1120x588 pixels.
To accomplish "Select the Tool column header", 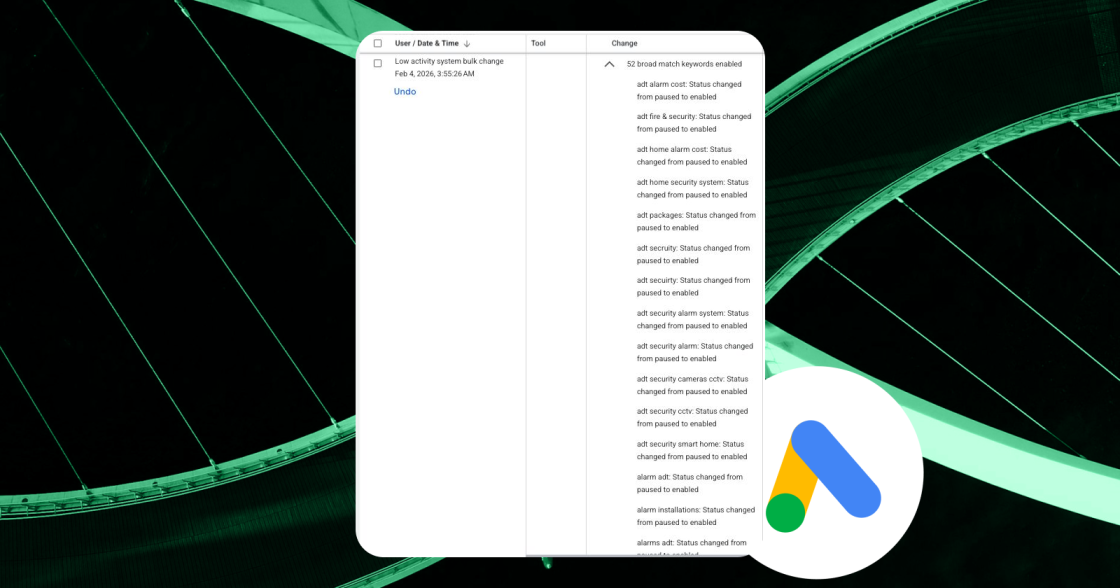I will 537,43.
